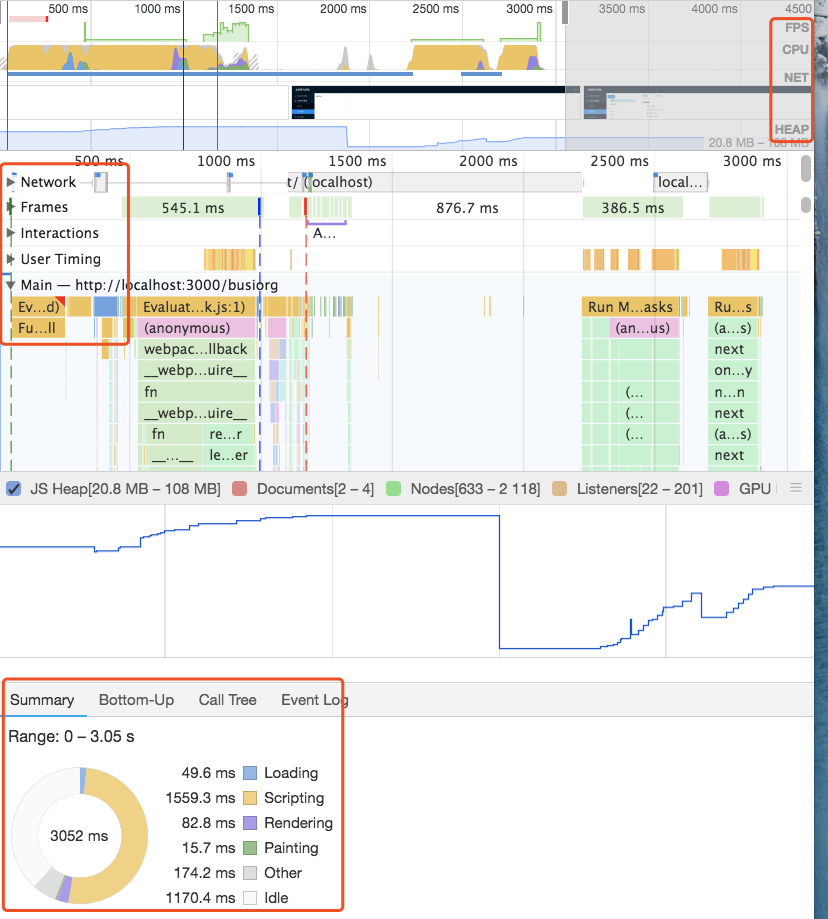828x919 pixels.
Task: Click the flame chart vertical scrollbar
Action: (x=806, y=169)
